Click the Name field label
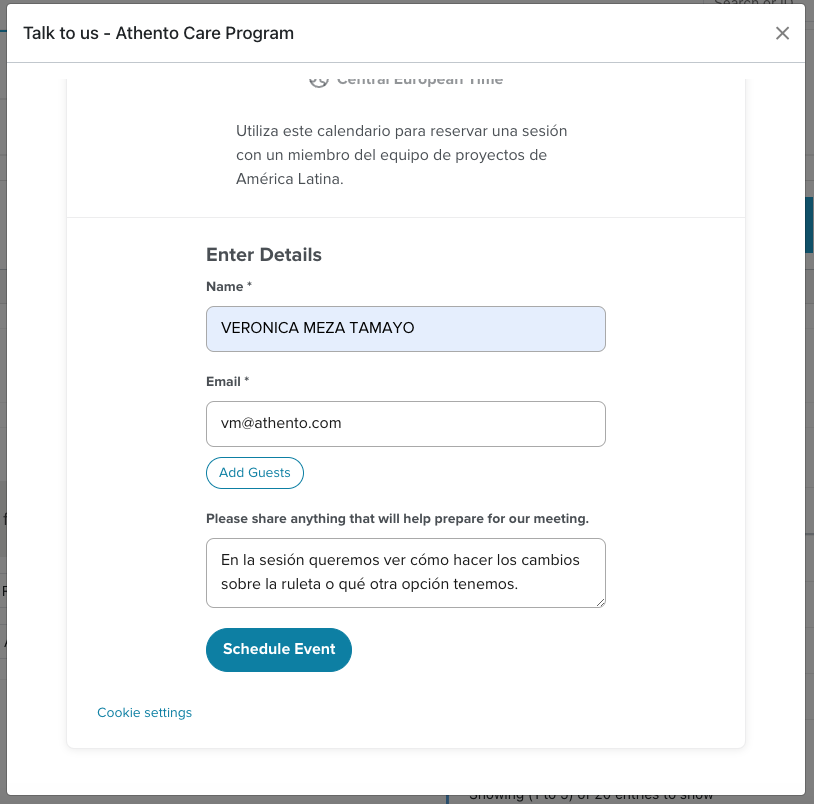Image resolution: width=814 pixels, height=804 pixels. point(228,287)
